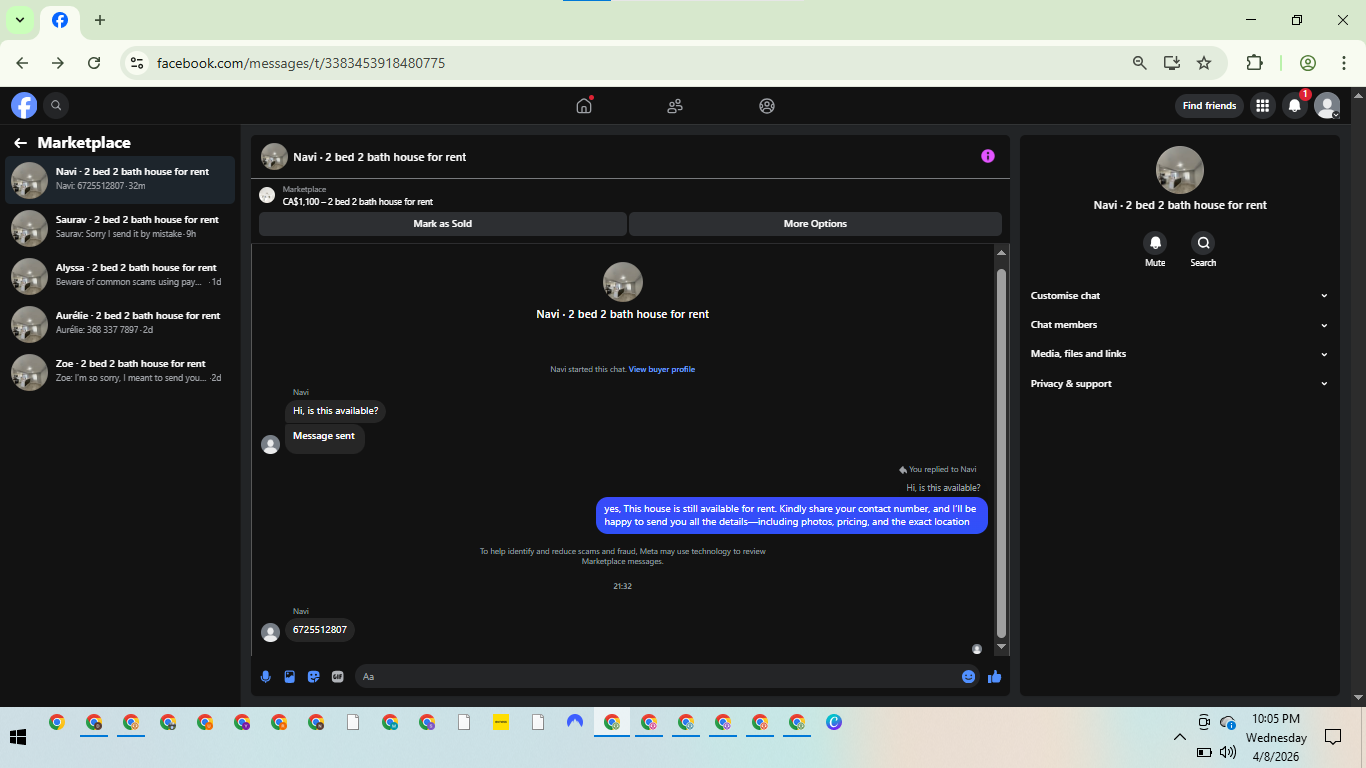The image size is (1366, 768).
Task: Open the purple conversation info icon
Action: coord(988,156)
